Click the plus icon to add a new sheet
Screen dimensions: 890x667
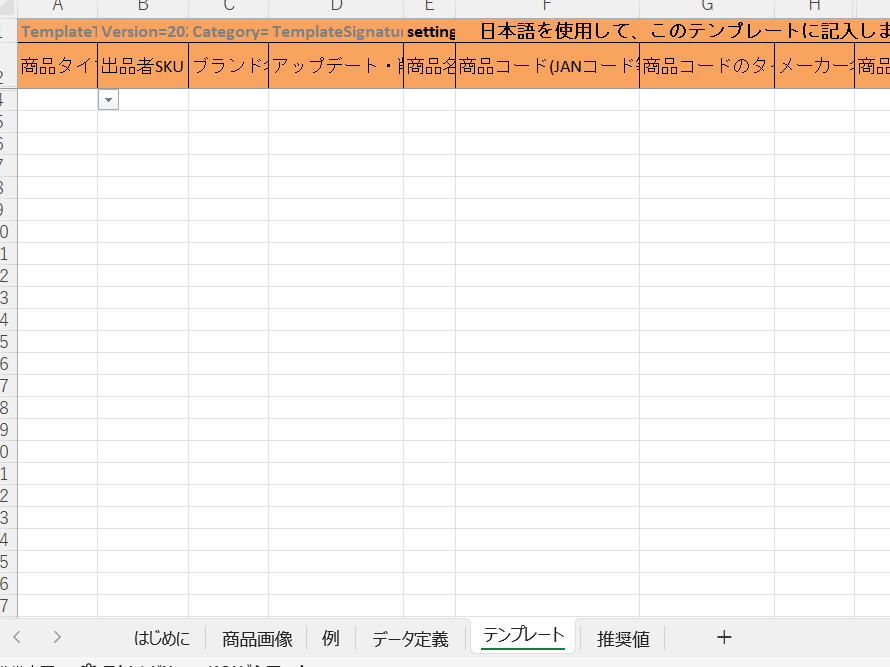[724, 637]
